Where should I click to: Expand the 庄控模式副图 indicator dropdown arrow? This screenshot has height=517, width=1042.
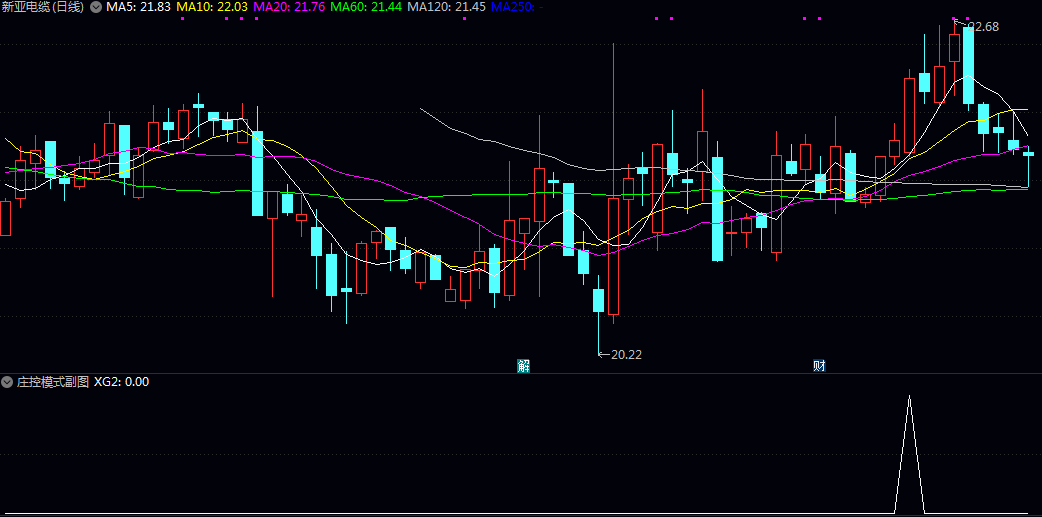7,382
